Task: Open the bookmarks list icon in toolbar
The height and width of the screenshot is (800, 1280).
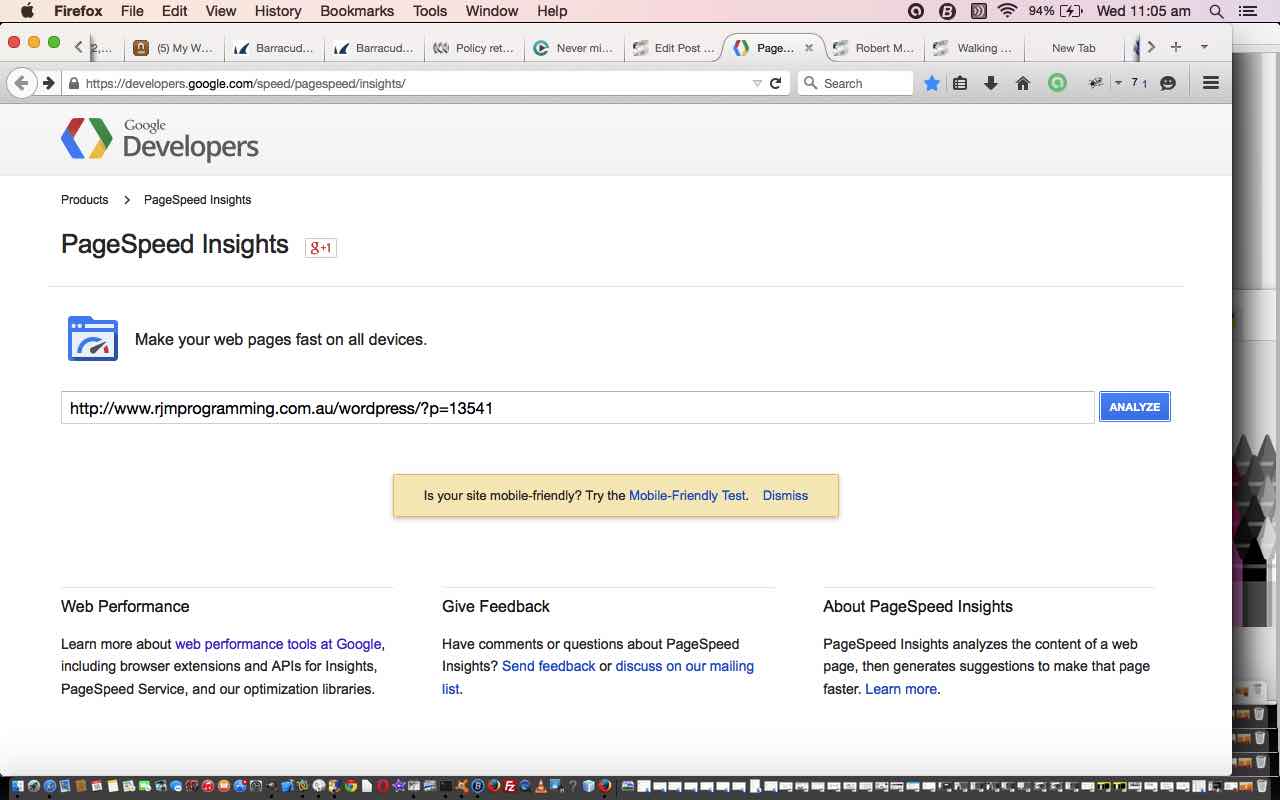Action: tap(960, 83)
